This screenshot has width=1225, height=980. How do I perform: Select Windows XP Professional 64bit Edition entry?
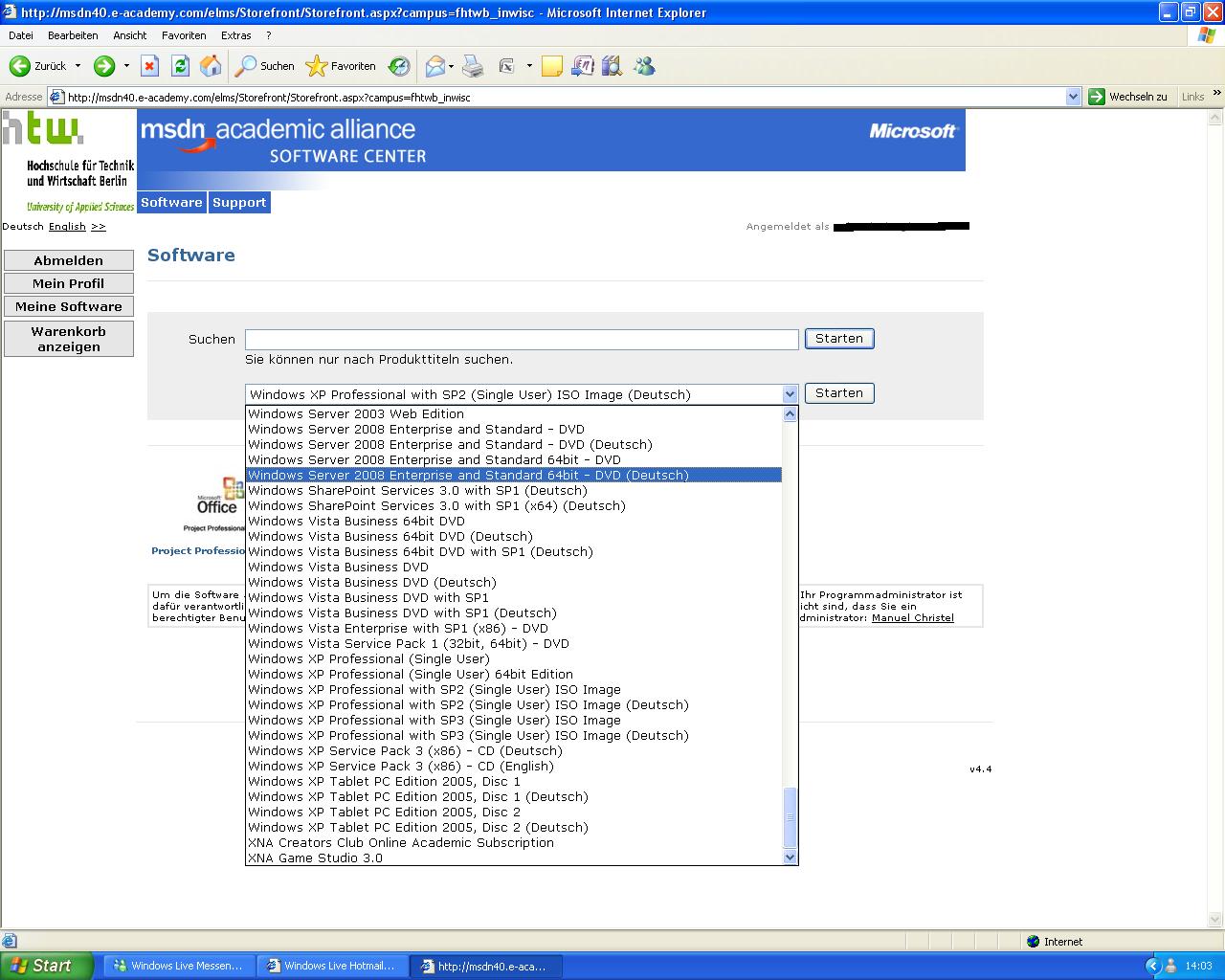coord(514,675)
